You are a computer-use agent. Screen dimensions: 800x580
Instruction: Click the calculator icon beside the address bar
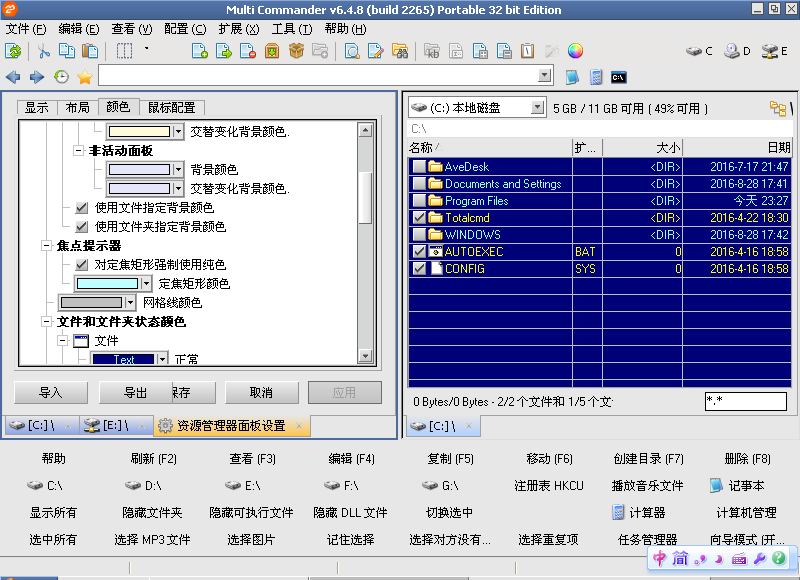click(x=595, y=77)
